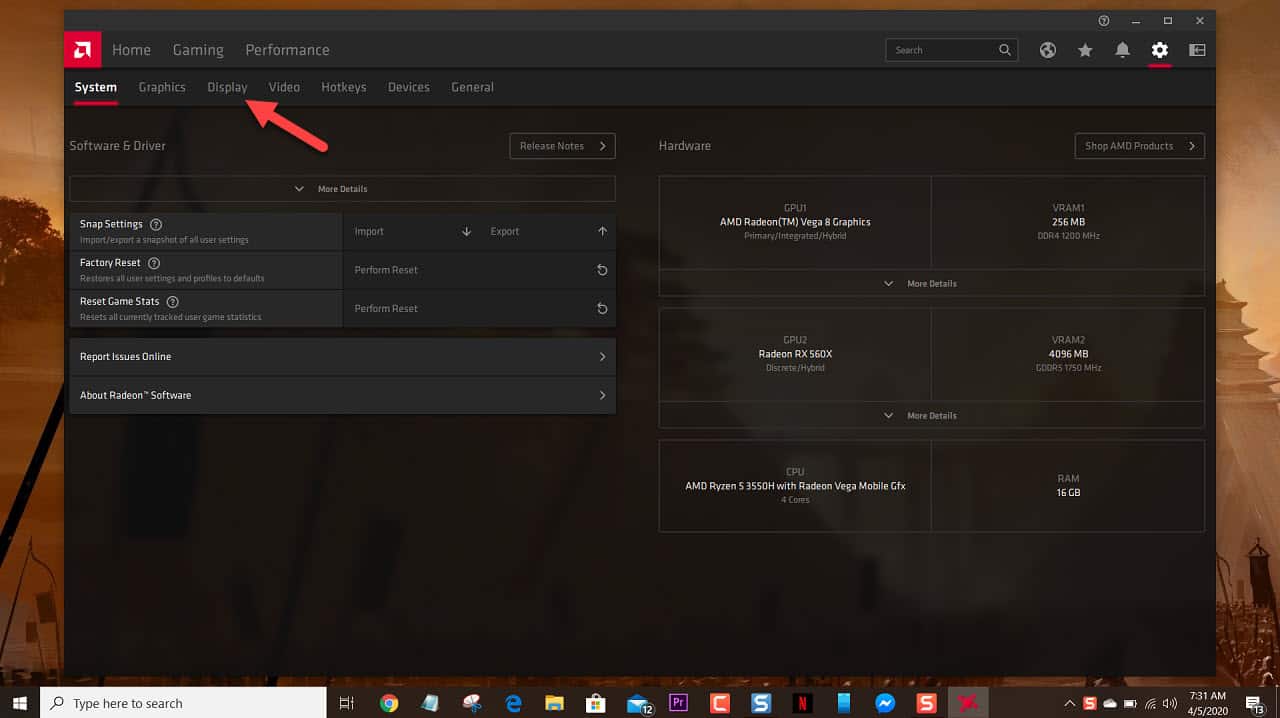The image size is (1280, 718).
Task: Click the taskbar clock showing 7:31 AM
Action: click(1208, 703)
